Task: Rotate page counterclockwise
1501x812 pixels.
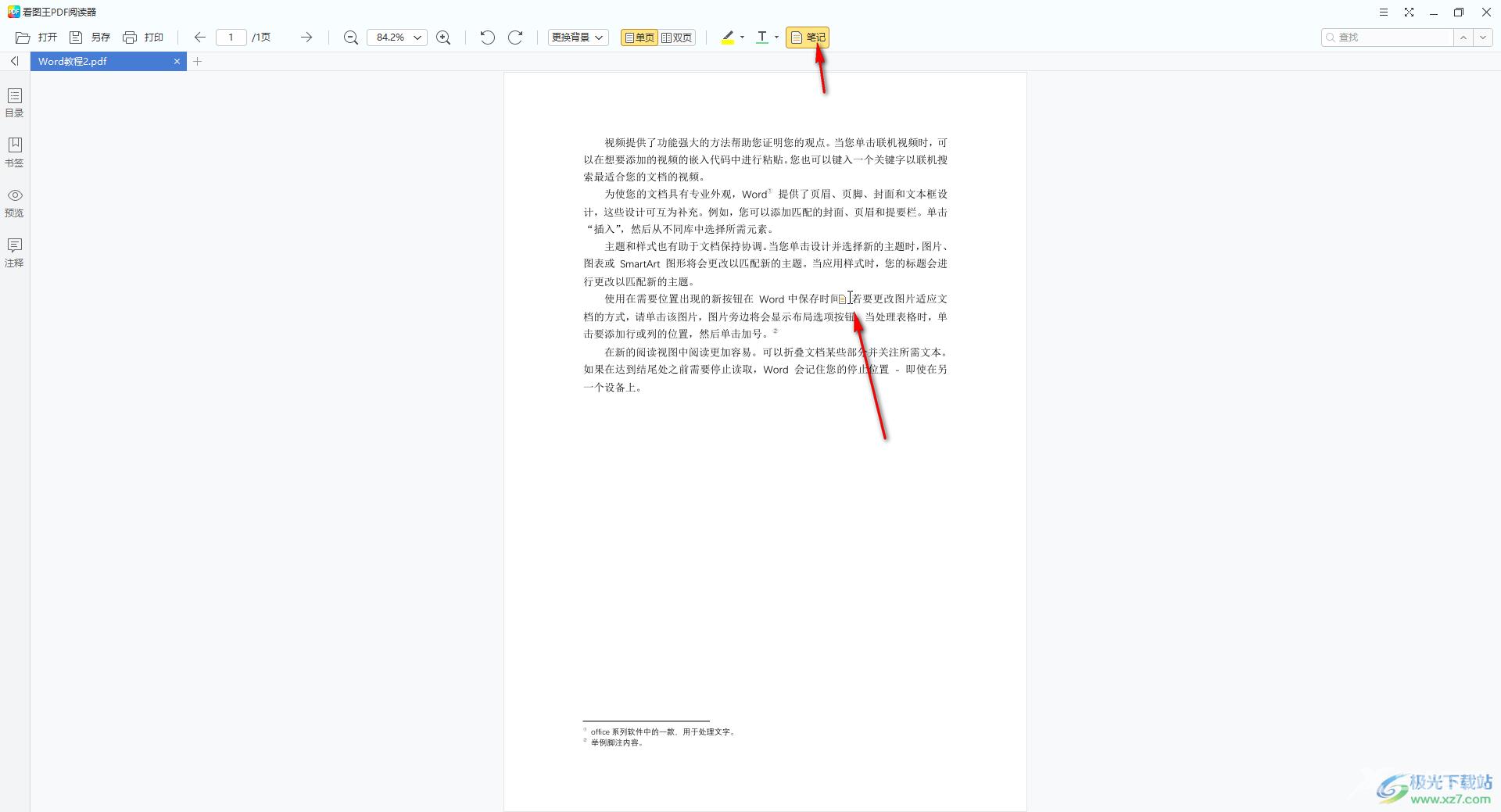Action: [x=487, y=38]
